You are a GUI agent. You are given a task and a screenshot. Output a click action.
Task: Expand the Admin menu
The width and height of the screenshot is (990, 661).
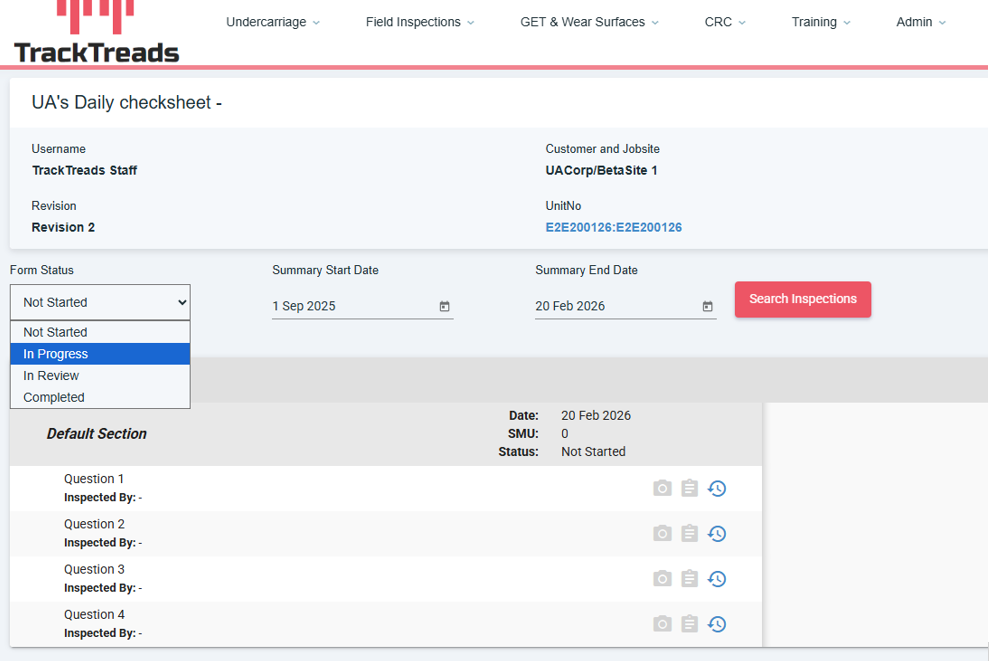920,22
